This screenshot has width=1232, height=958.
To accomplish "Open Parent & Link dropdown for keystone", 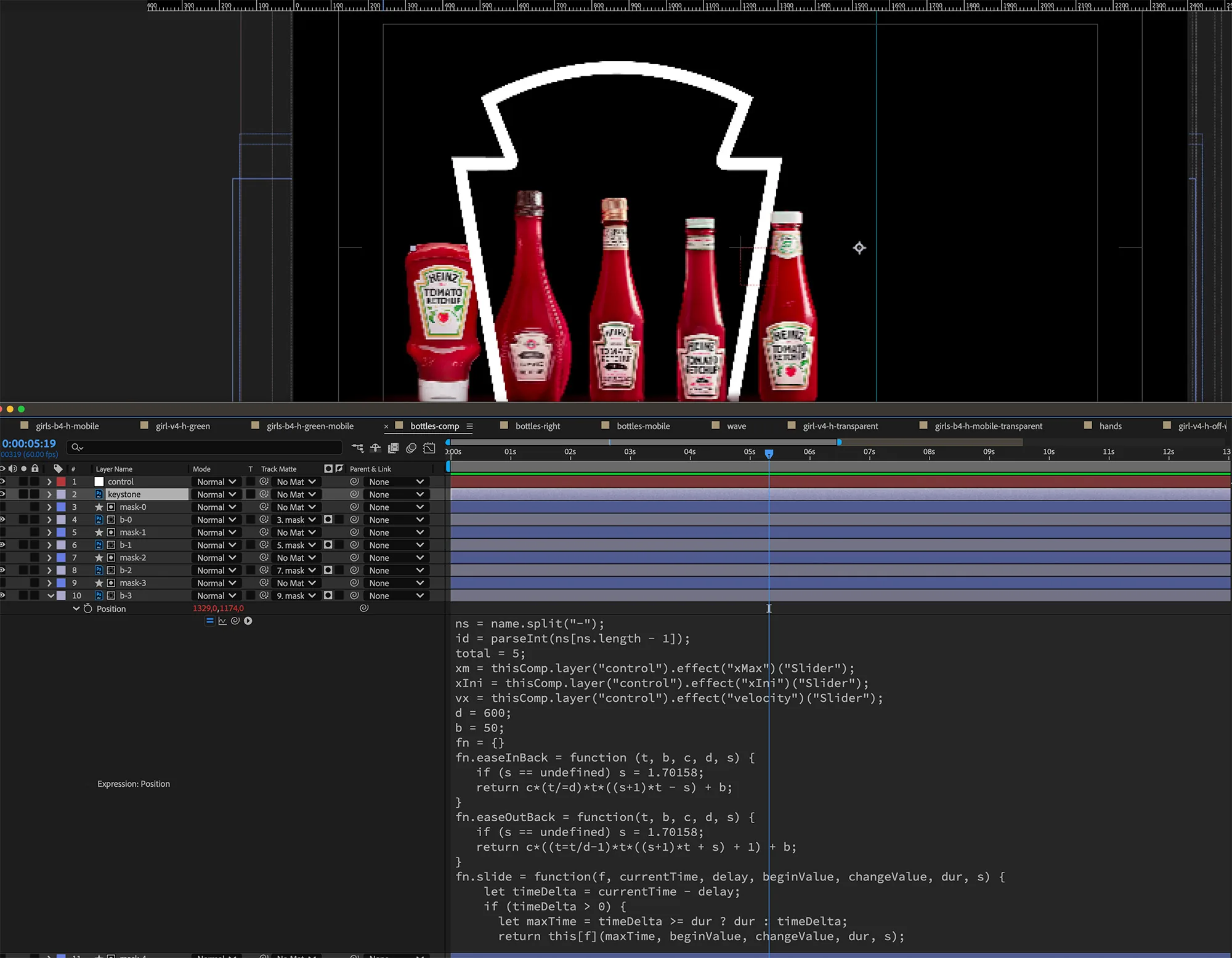I will coord(396,494).
